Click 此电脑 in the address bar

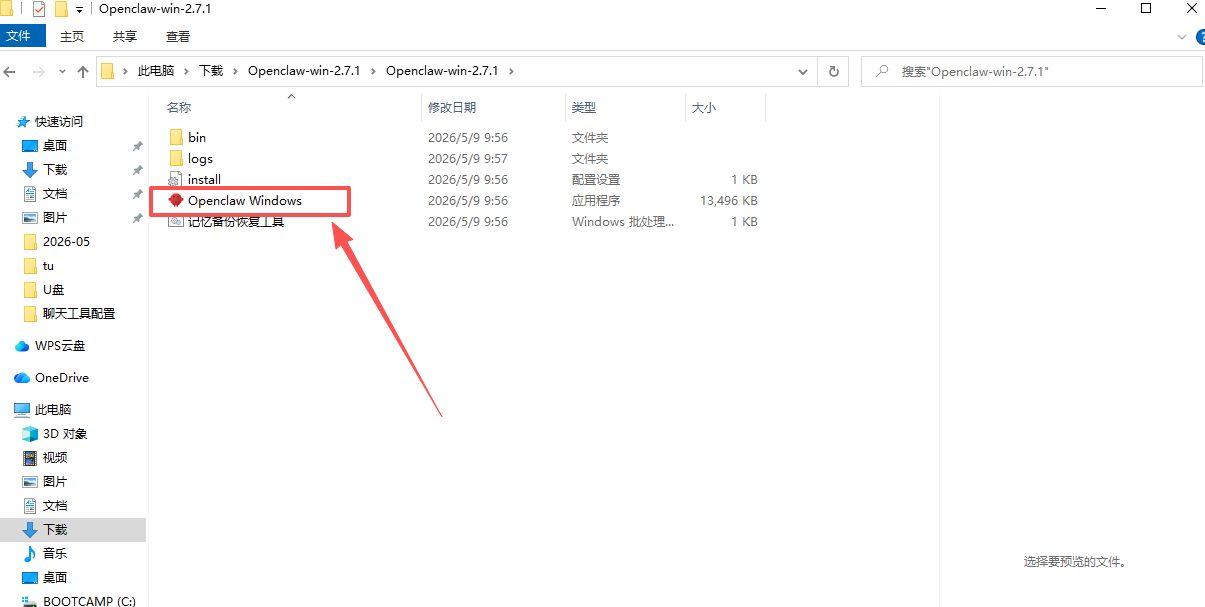(x=155, y=71)
